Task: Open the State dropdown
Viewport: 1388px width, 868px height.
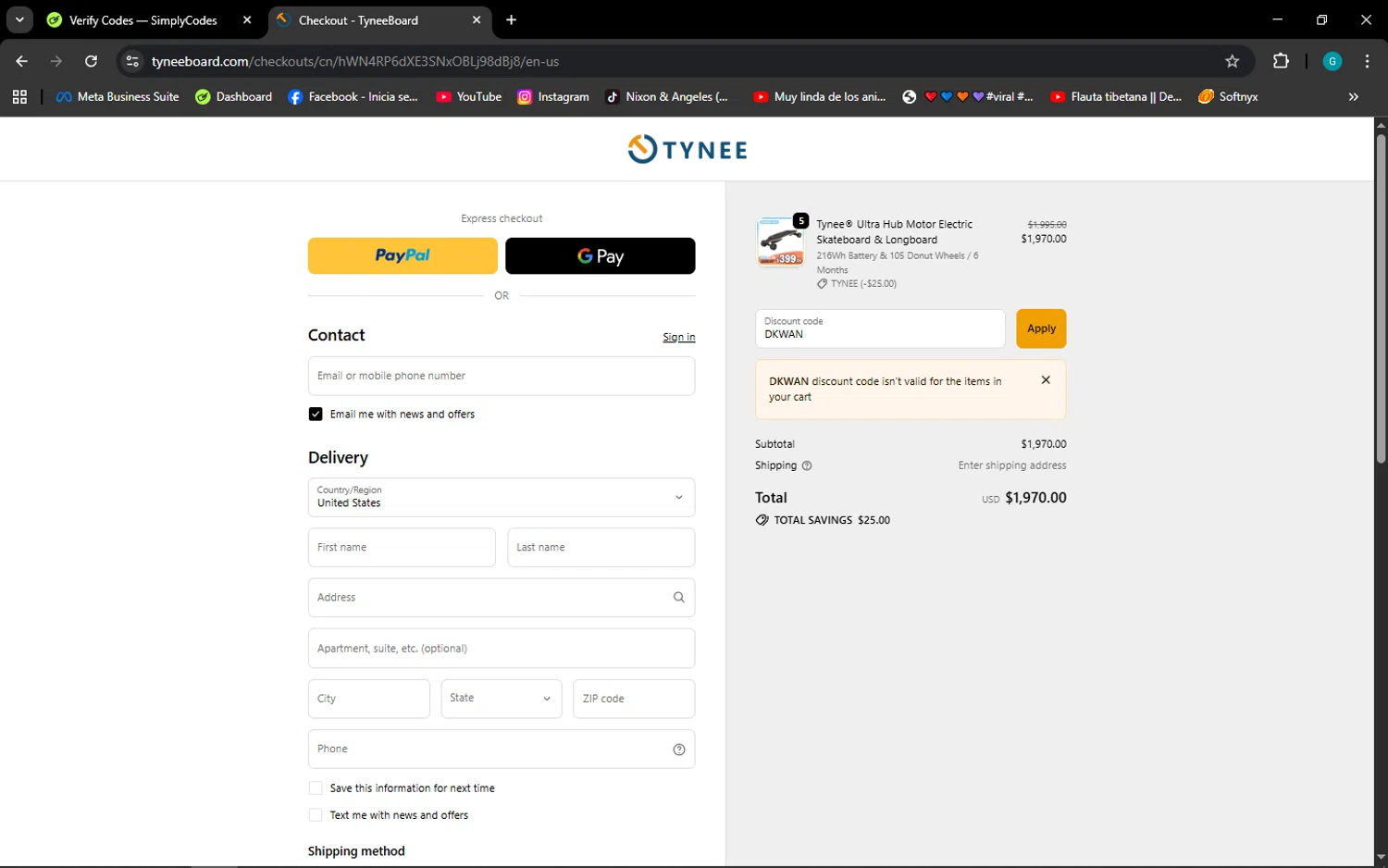Action: (502, 699)
